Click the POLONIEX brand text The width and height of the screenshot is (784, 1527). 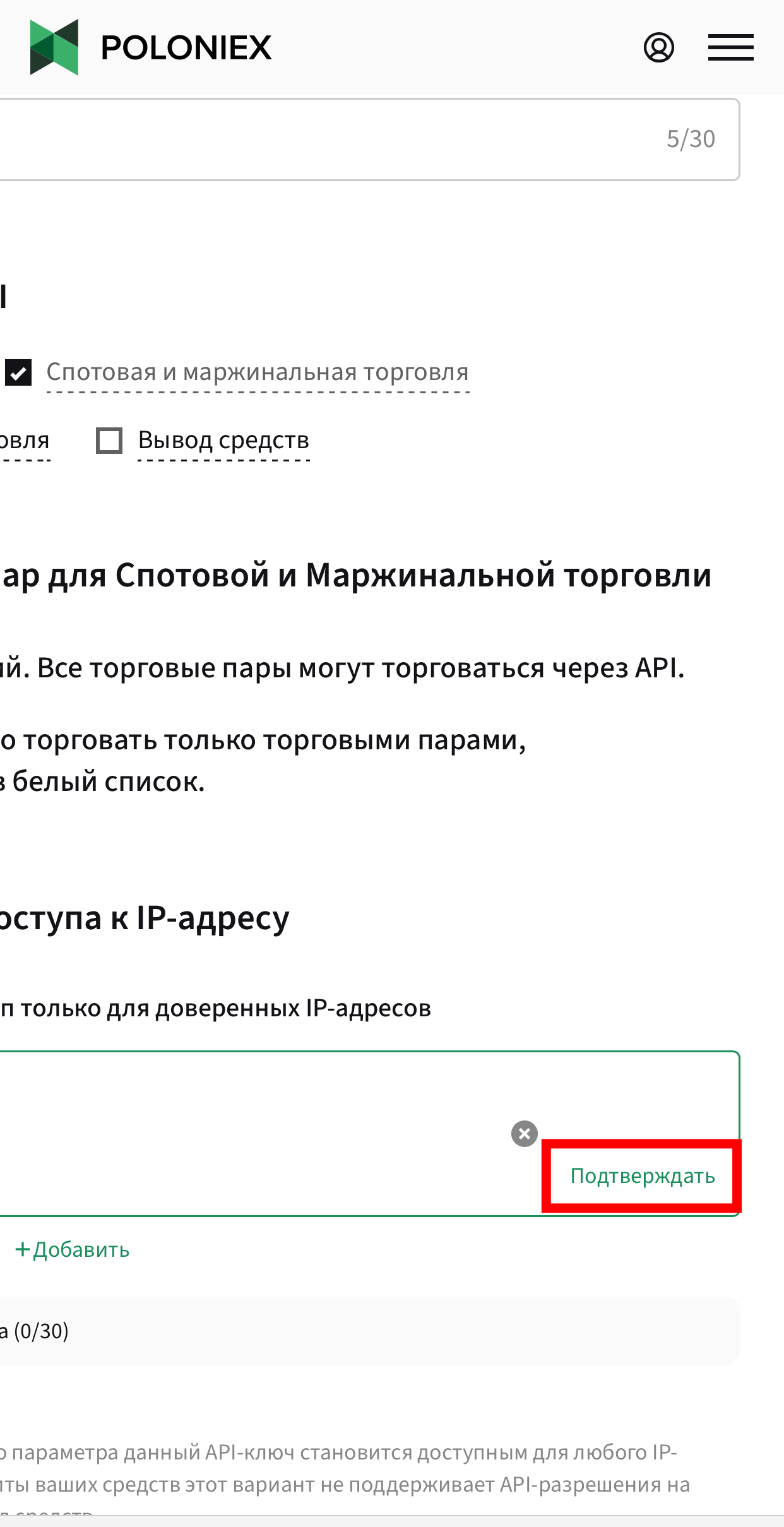click(x=186, y=48)
